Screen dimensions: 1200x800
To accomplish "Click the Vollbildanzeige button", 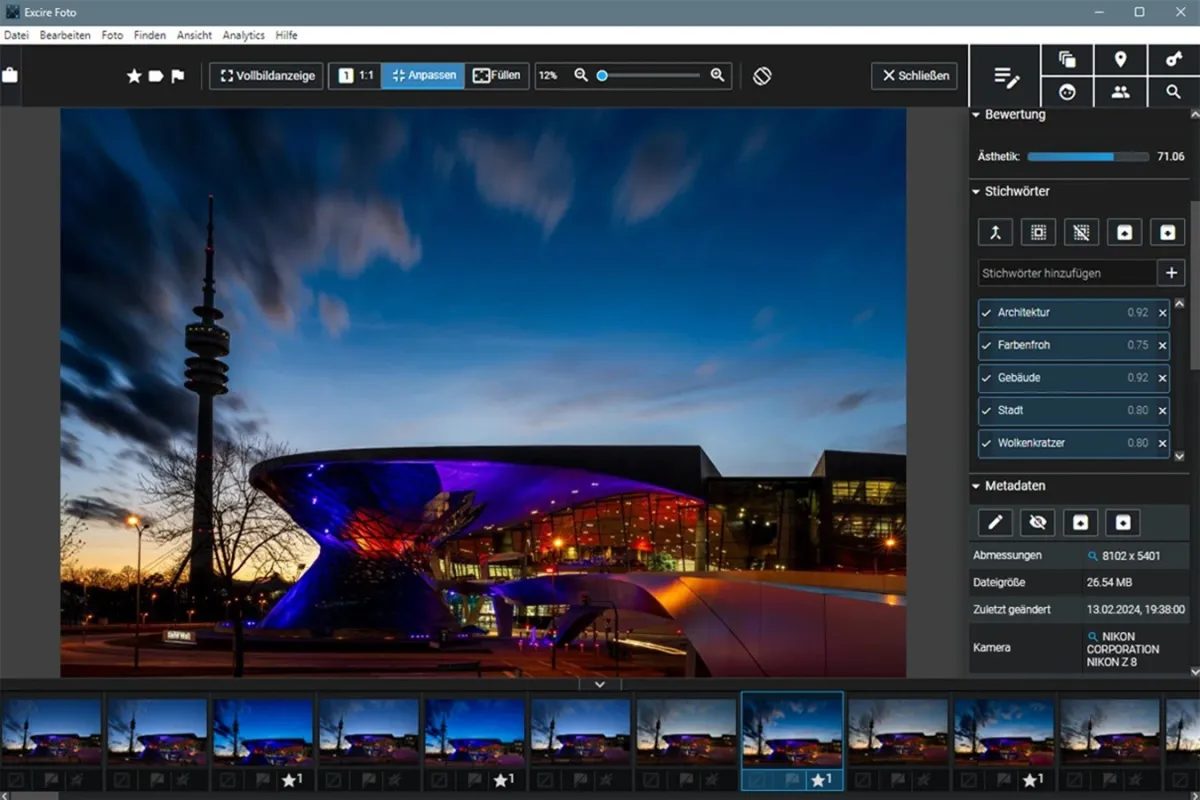I will (268, 76).
